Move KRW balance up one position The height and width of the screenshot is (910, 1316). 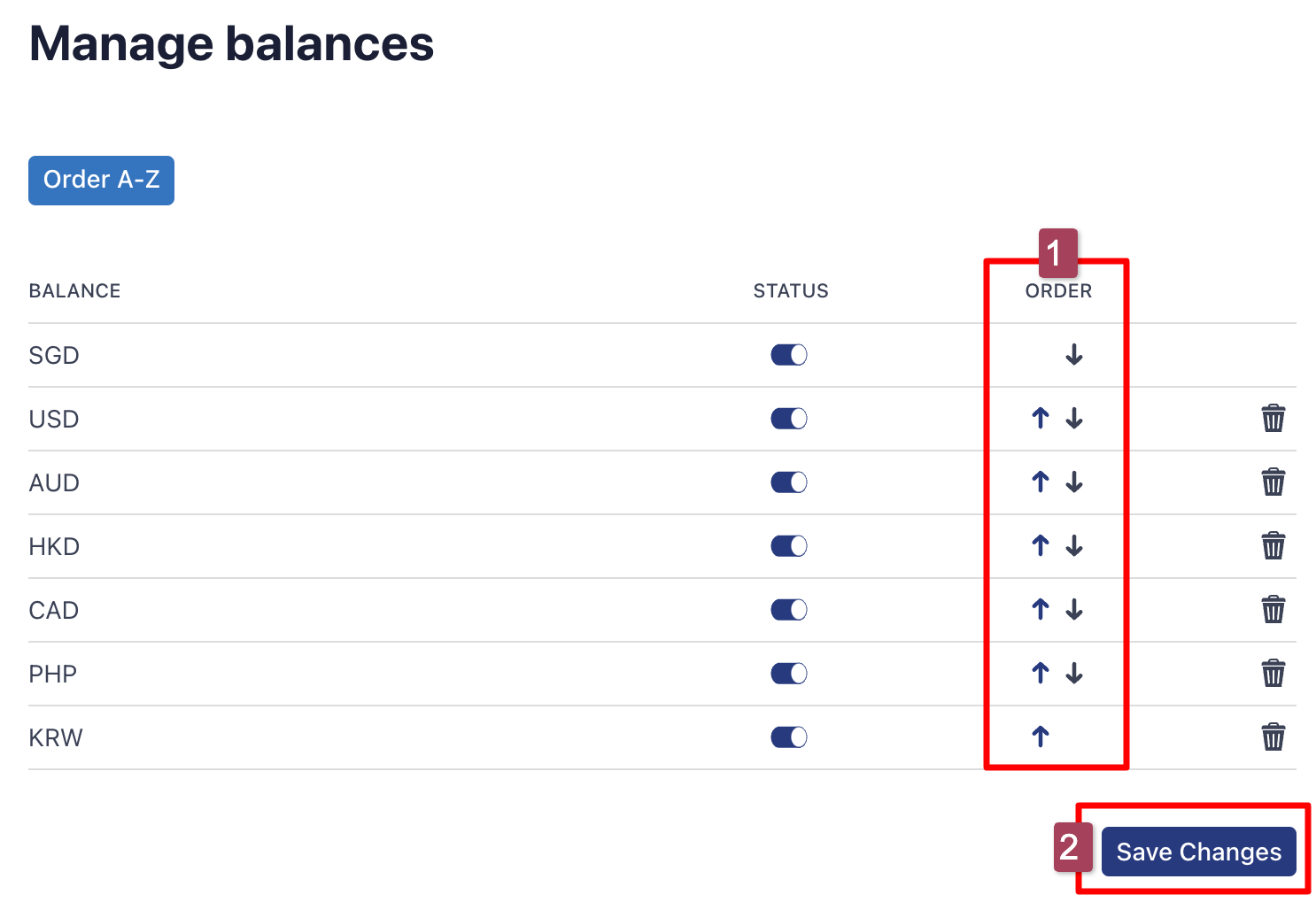pos(1041,736)
